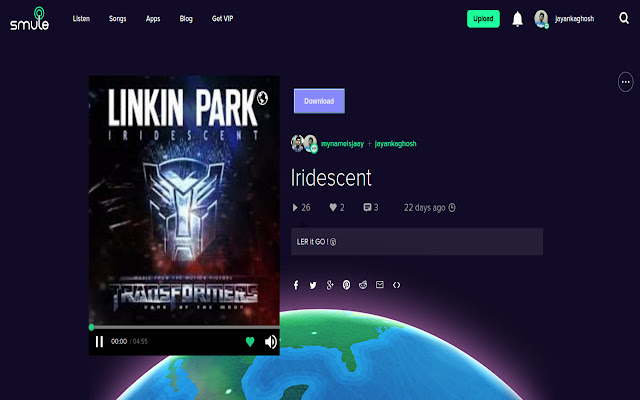The height and width of the screenshot is (400, 640).
Task: Click the Download button
Action: coord(319,101)
